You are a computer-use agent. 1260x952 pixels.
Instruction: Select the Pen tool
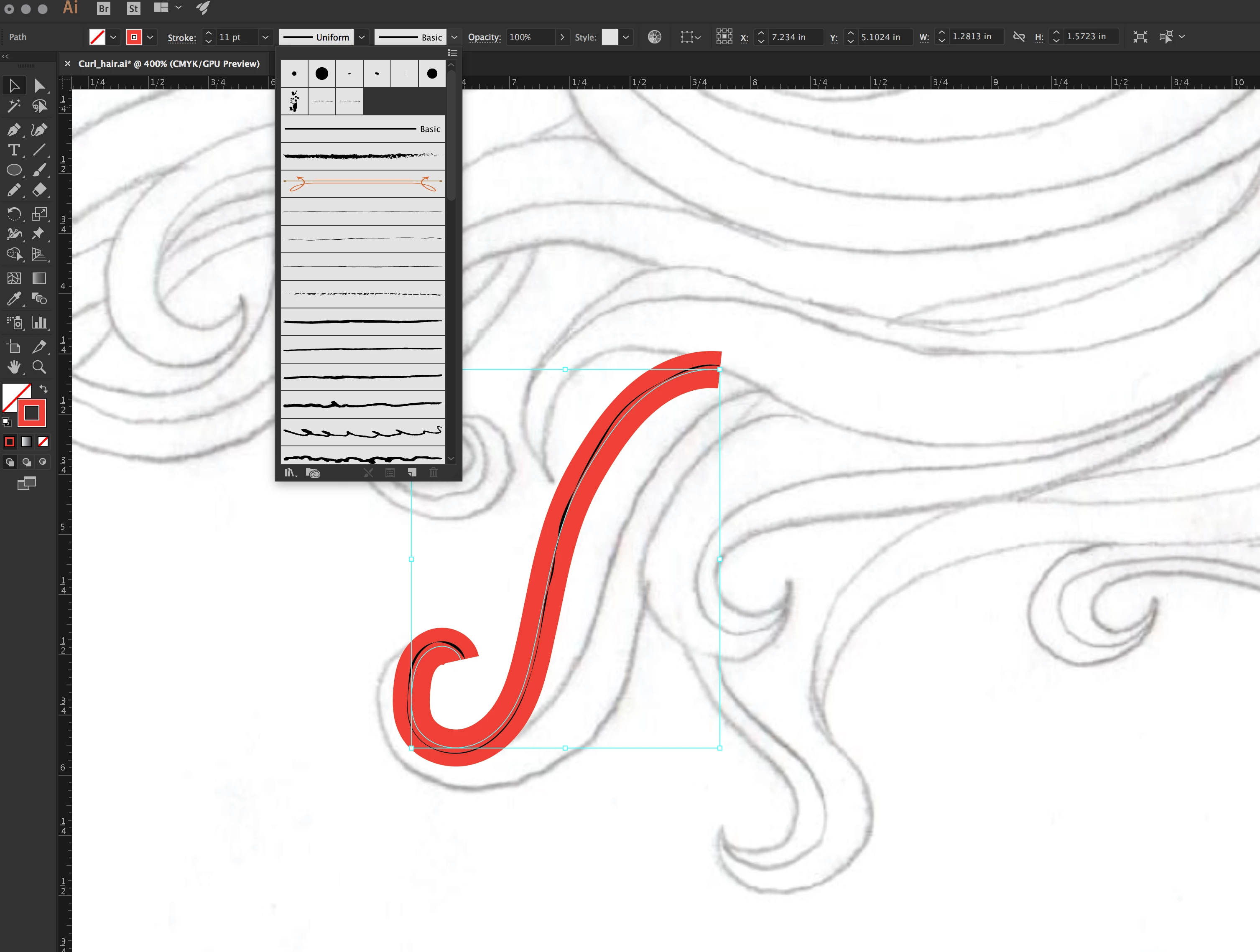14,130
